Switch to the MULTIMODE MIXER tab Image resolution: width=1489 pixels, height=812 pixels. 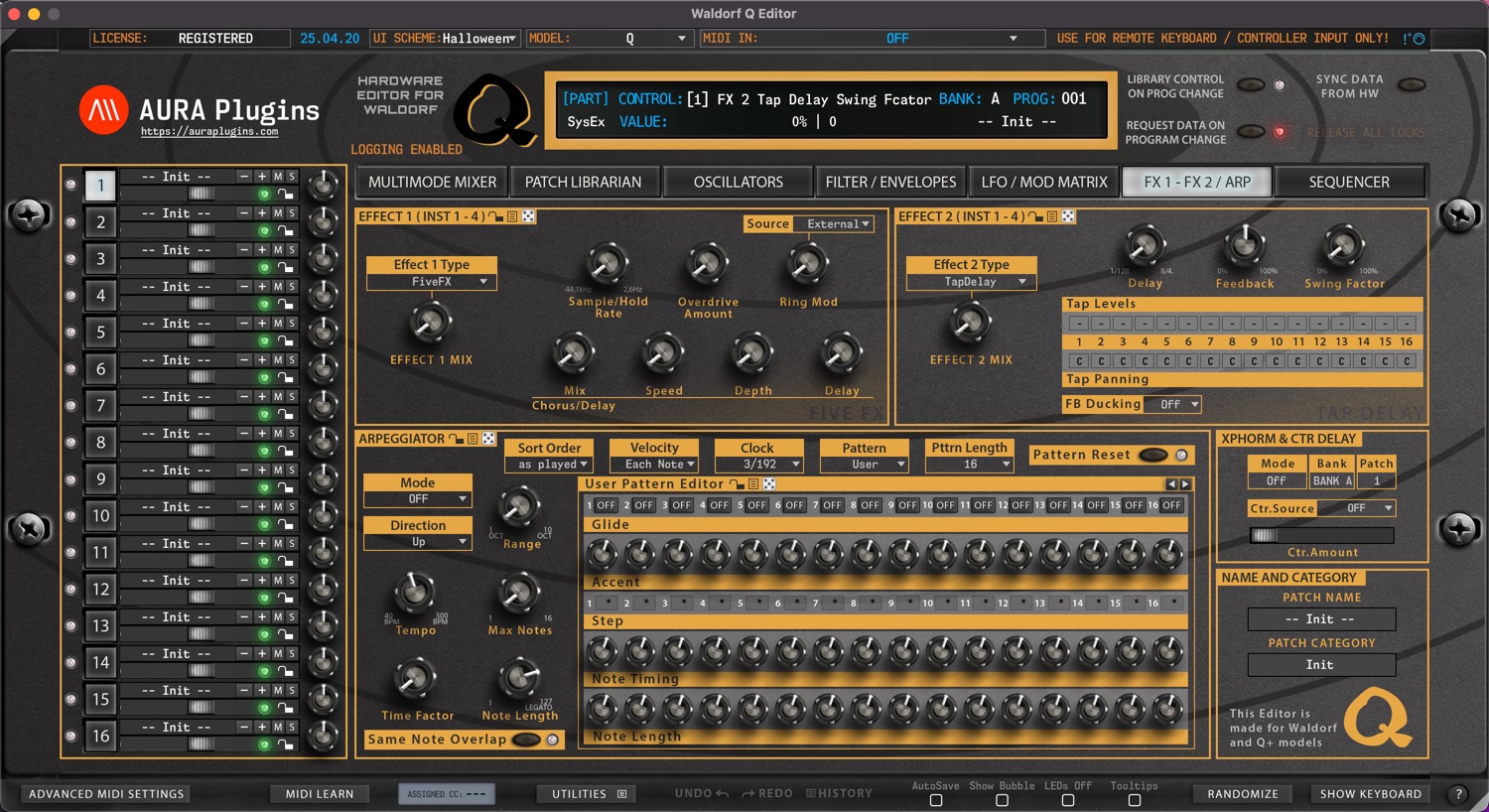pos(432,182)
